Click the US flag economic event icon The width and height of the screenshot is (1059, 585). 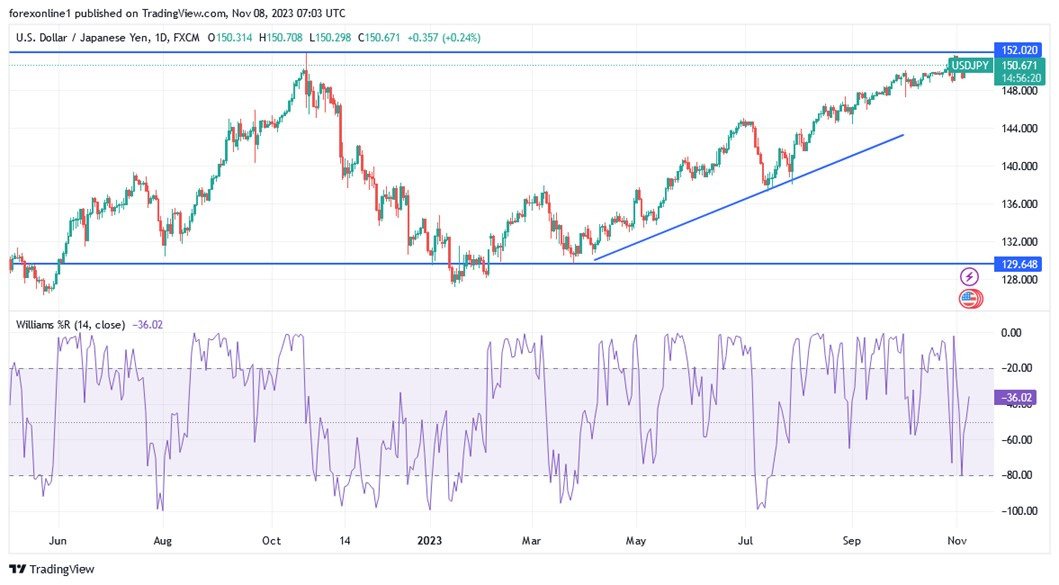tap(967, 297)
